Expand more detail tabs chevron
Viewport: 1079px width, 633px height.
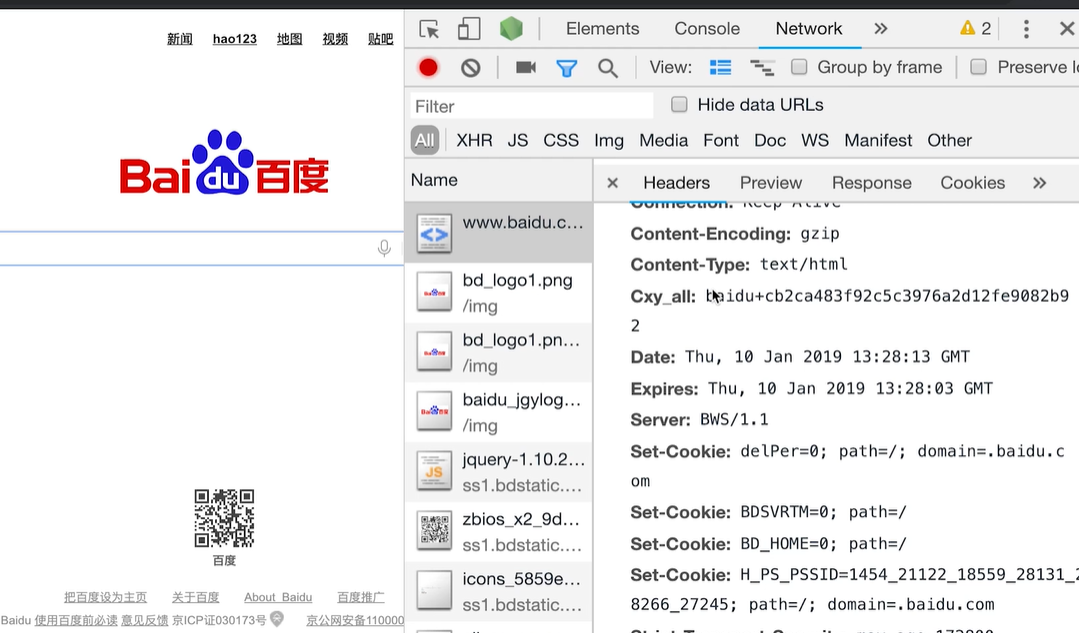[x=1040, y=183]
